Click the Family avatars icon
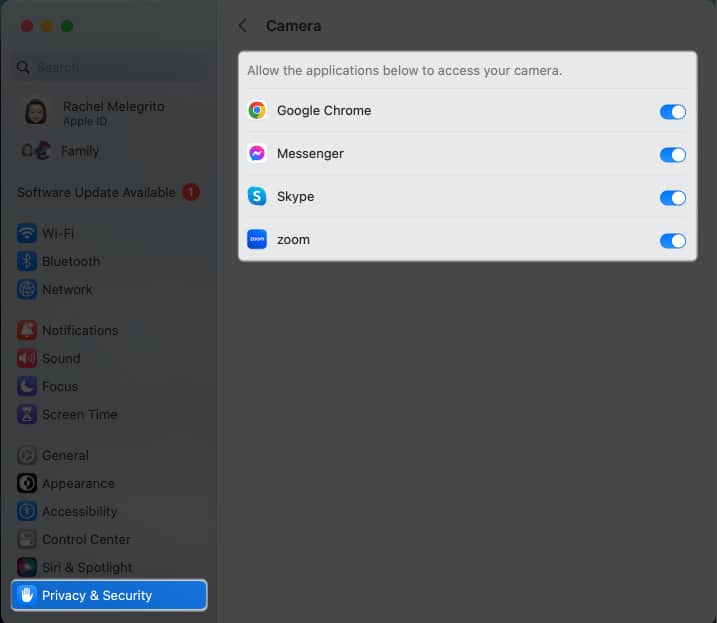 pos(36,150)
